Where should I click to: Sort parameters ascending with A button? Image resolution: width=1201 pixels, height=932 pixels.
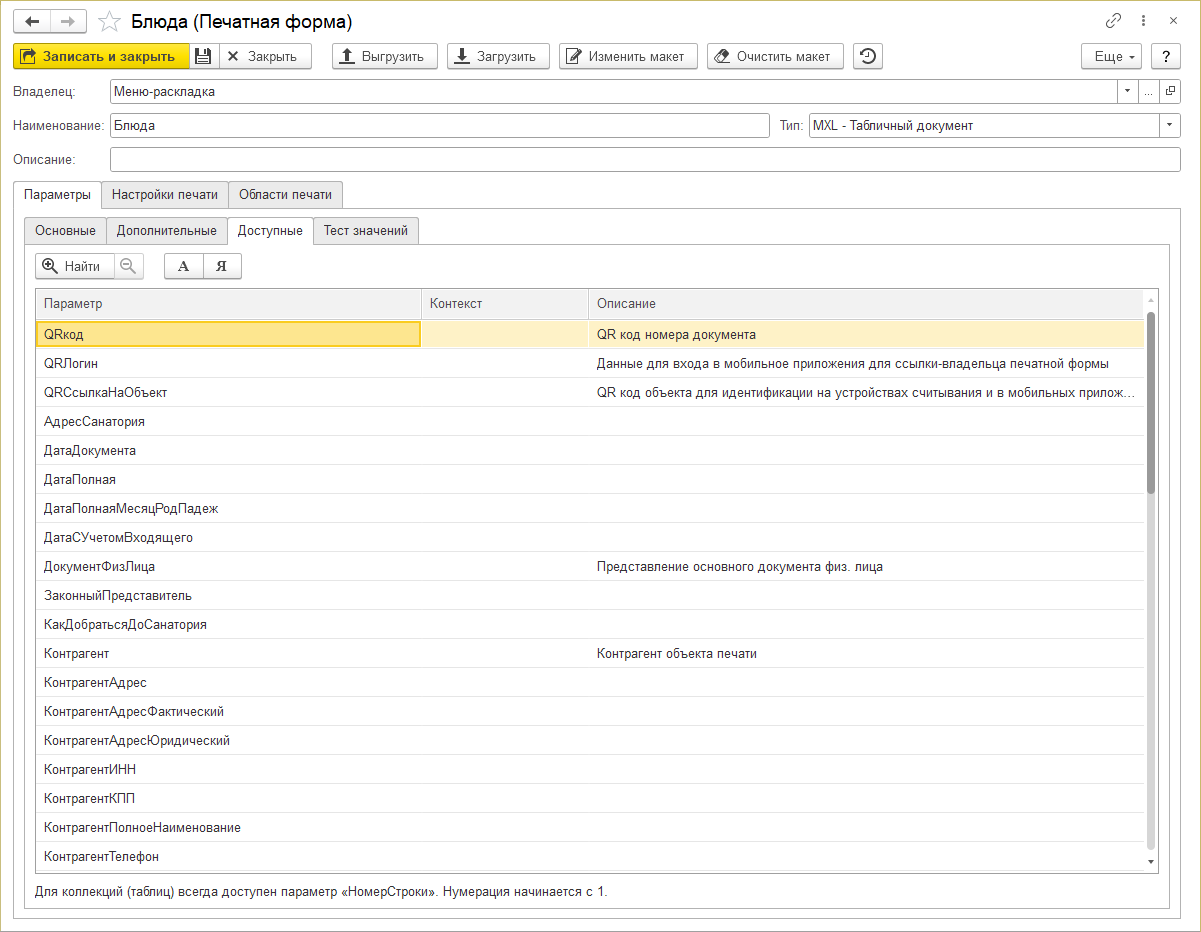click(x=183, y=266)
